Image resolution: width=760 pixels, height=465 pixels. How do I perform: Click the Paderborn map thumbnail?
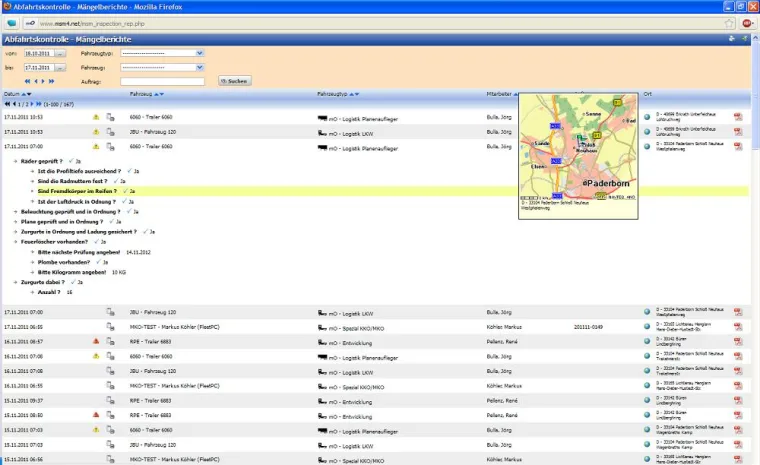578,155
